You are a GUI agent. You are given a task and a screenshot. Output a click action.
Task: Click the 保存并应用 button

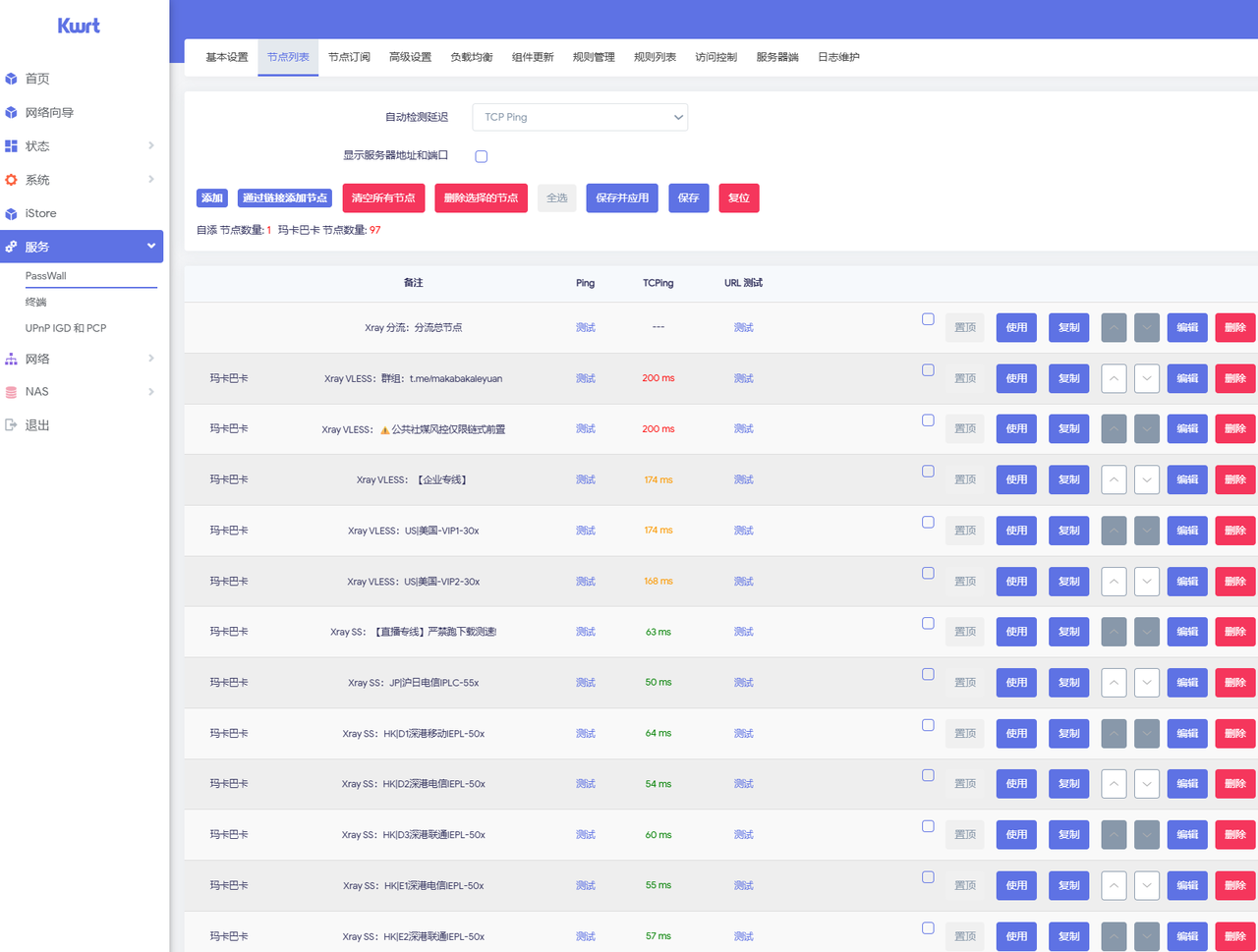point(622,198)
